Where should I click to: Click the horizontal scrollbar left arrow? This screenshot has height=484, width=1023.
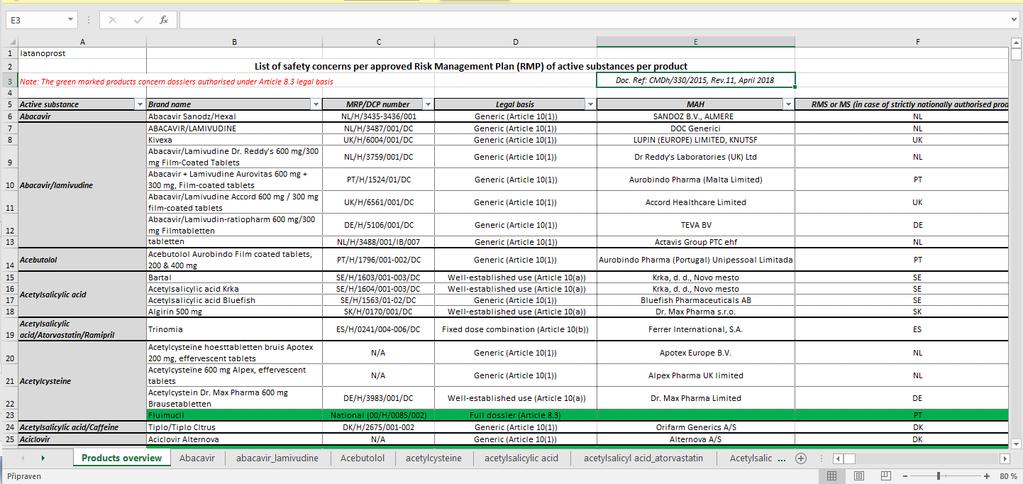click(840, 458)
